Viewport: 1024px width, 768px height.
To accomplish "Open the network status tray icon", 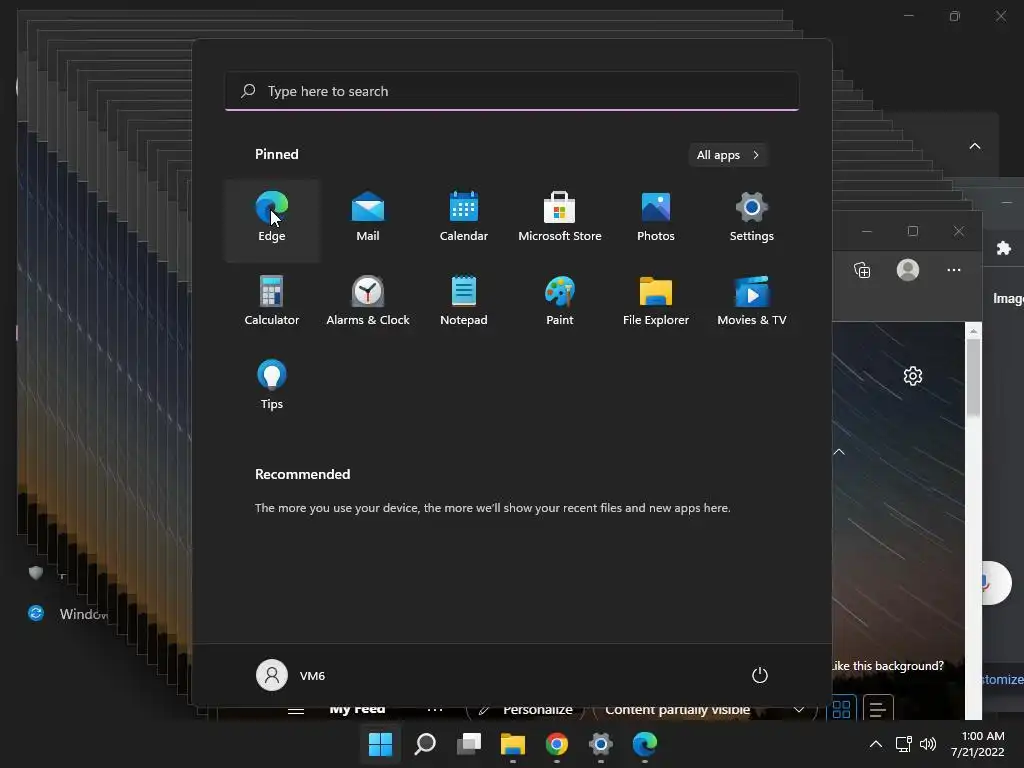I will coord(903,744).
